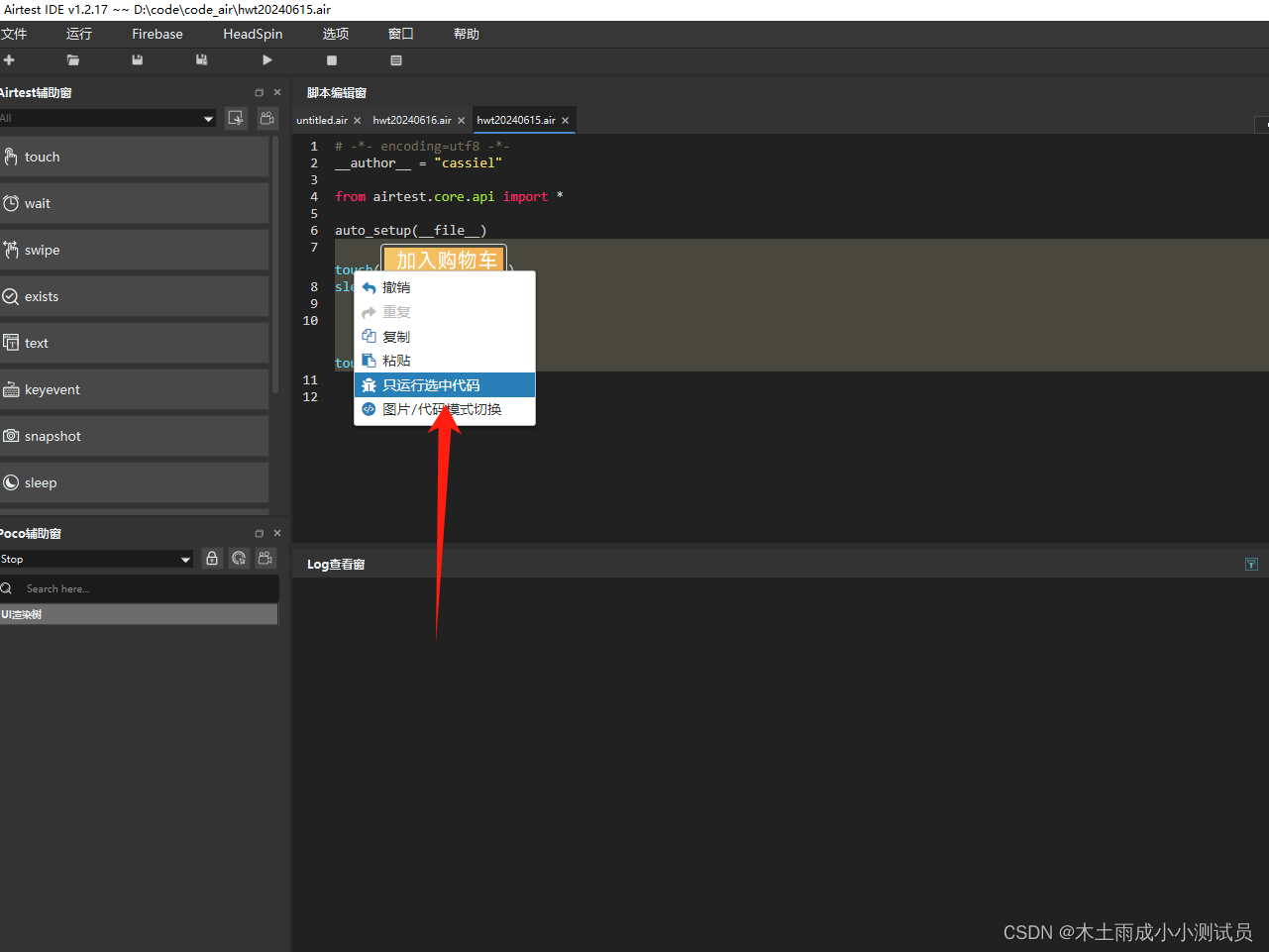Open a script with the folder icon
1269x952 pixels.
73,60
